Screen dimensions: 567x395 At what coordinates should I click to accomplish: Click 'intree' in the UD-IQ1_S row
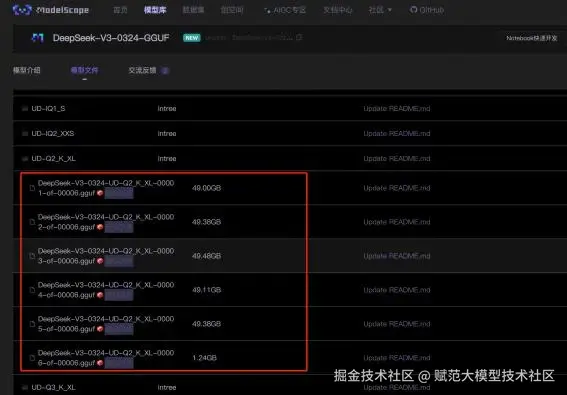click(167, 109)
